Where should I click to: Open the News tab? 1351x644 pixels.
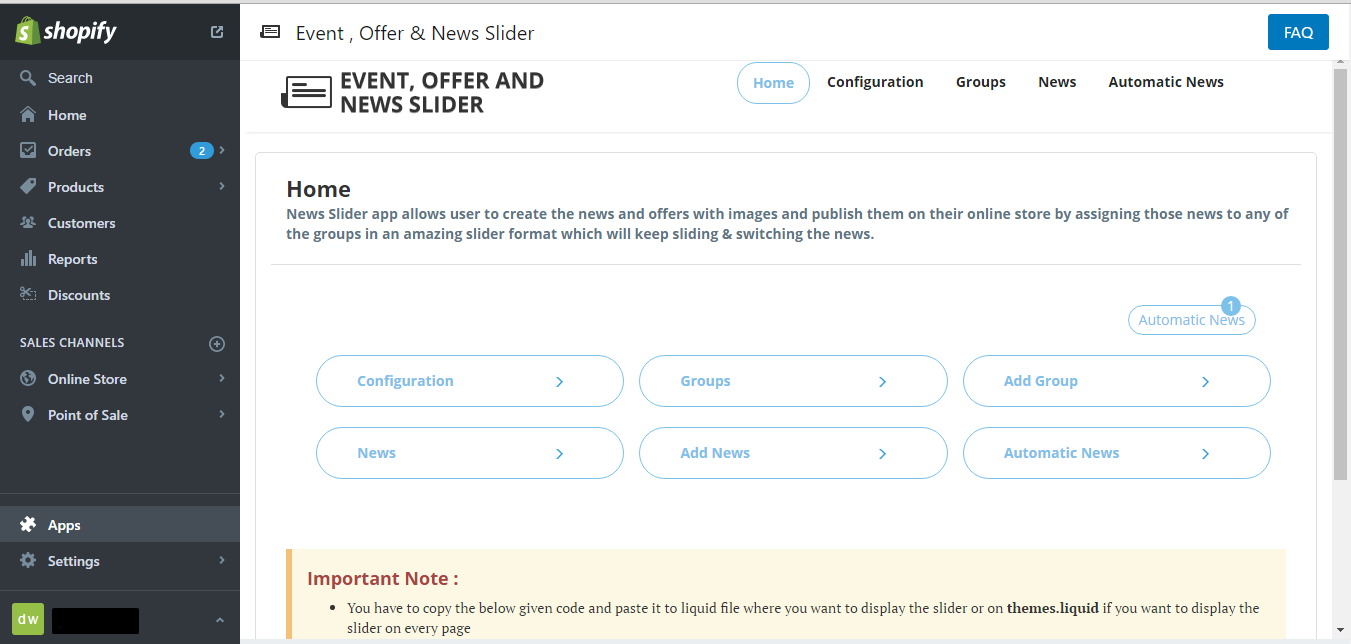coord(1057,82)
